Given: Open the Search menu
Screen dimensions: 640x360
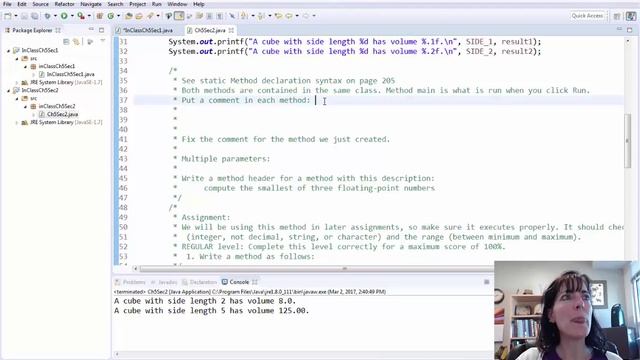Looking at the screenshot, I should [115, 4].
